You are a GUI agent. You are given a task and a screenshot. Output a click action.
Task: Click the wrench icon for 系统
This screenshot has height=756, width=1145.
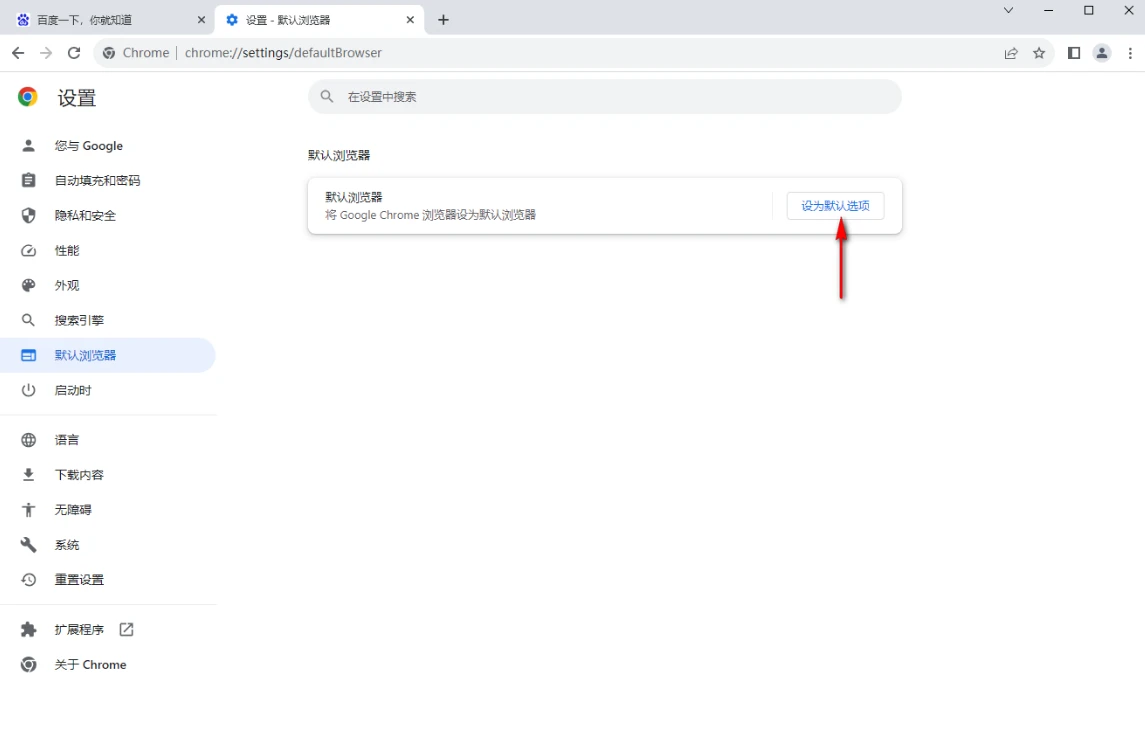[x=28, y=545]
